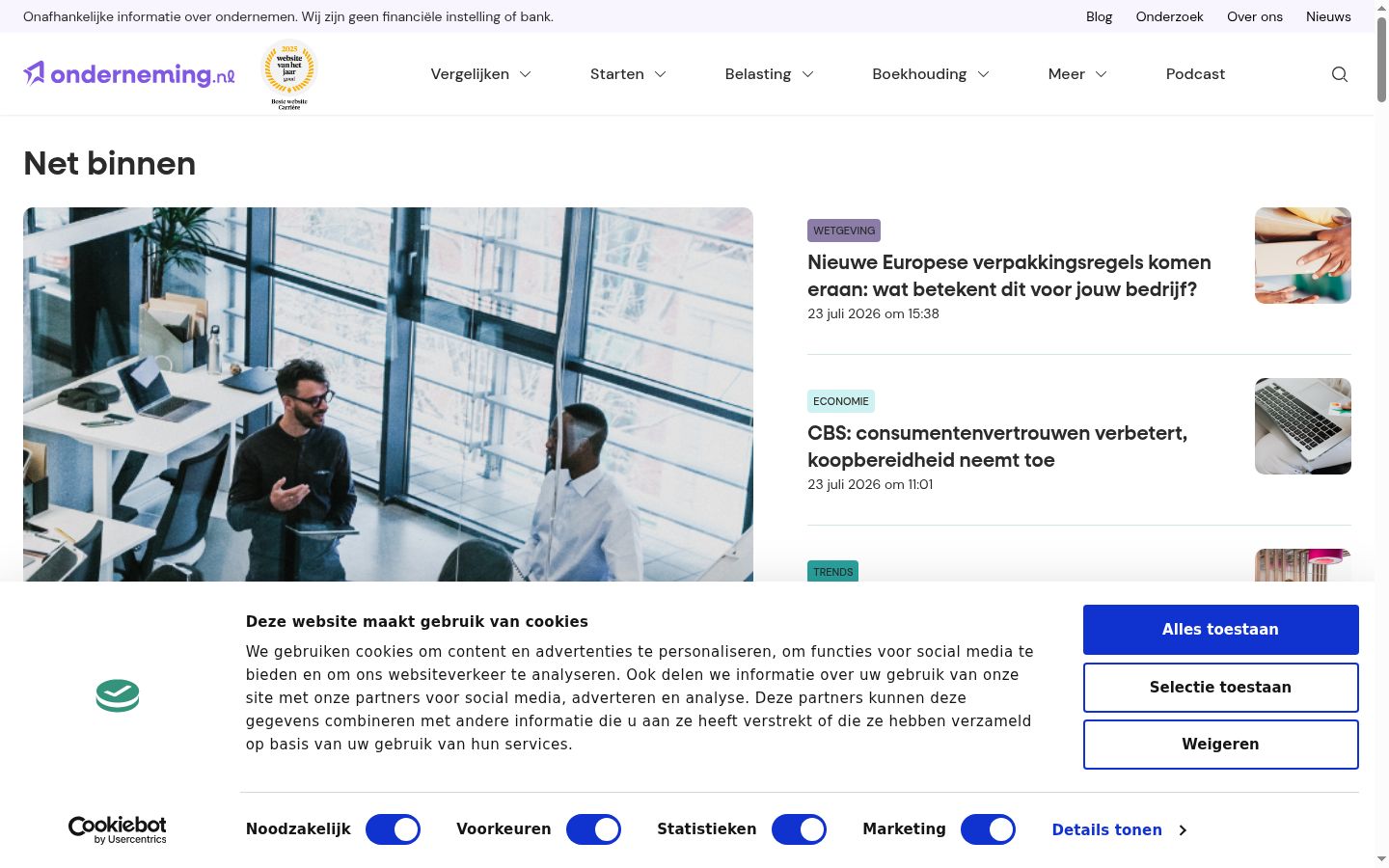Screen dimensions: 1389x868
Task: Click the Weigeren button
Action: click(x=1220, y=745)
